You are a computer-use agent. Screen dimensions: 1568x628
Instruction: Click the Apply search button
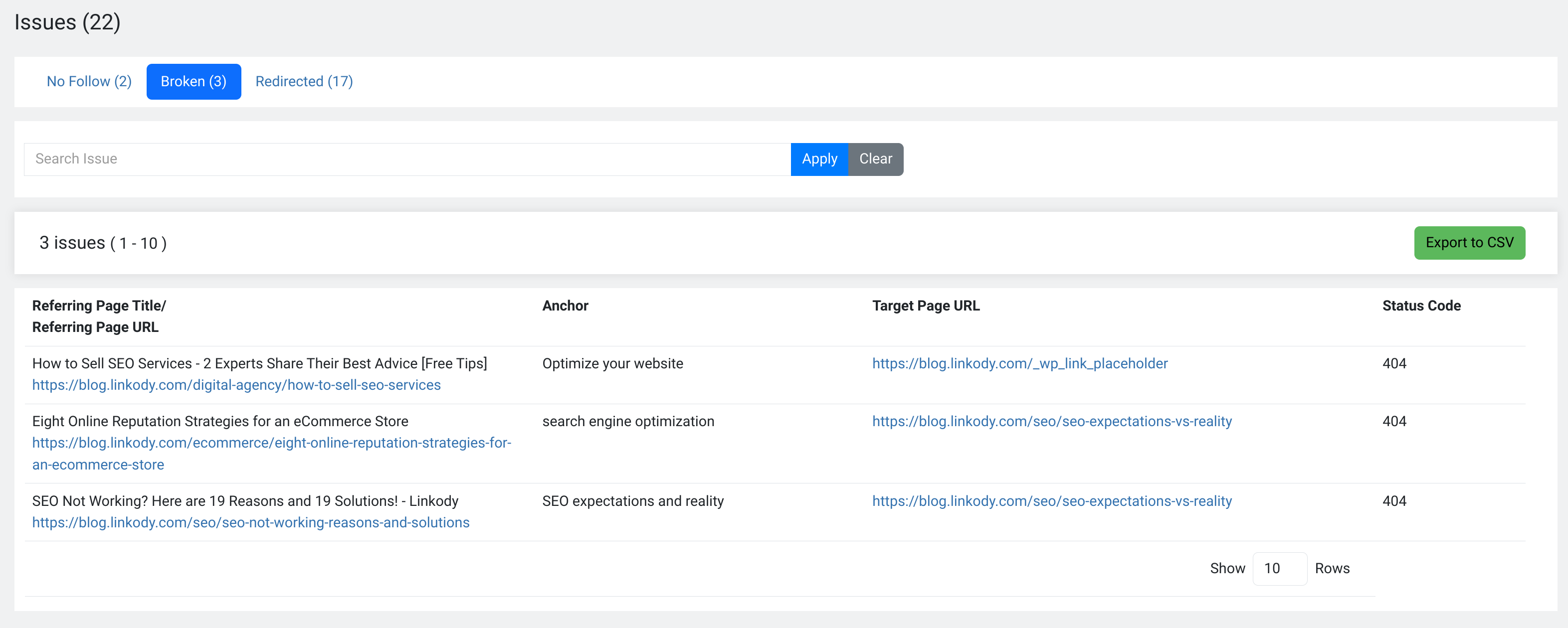pos(819,159)
